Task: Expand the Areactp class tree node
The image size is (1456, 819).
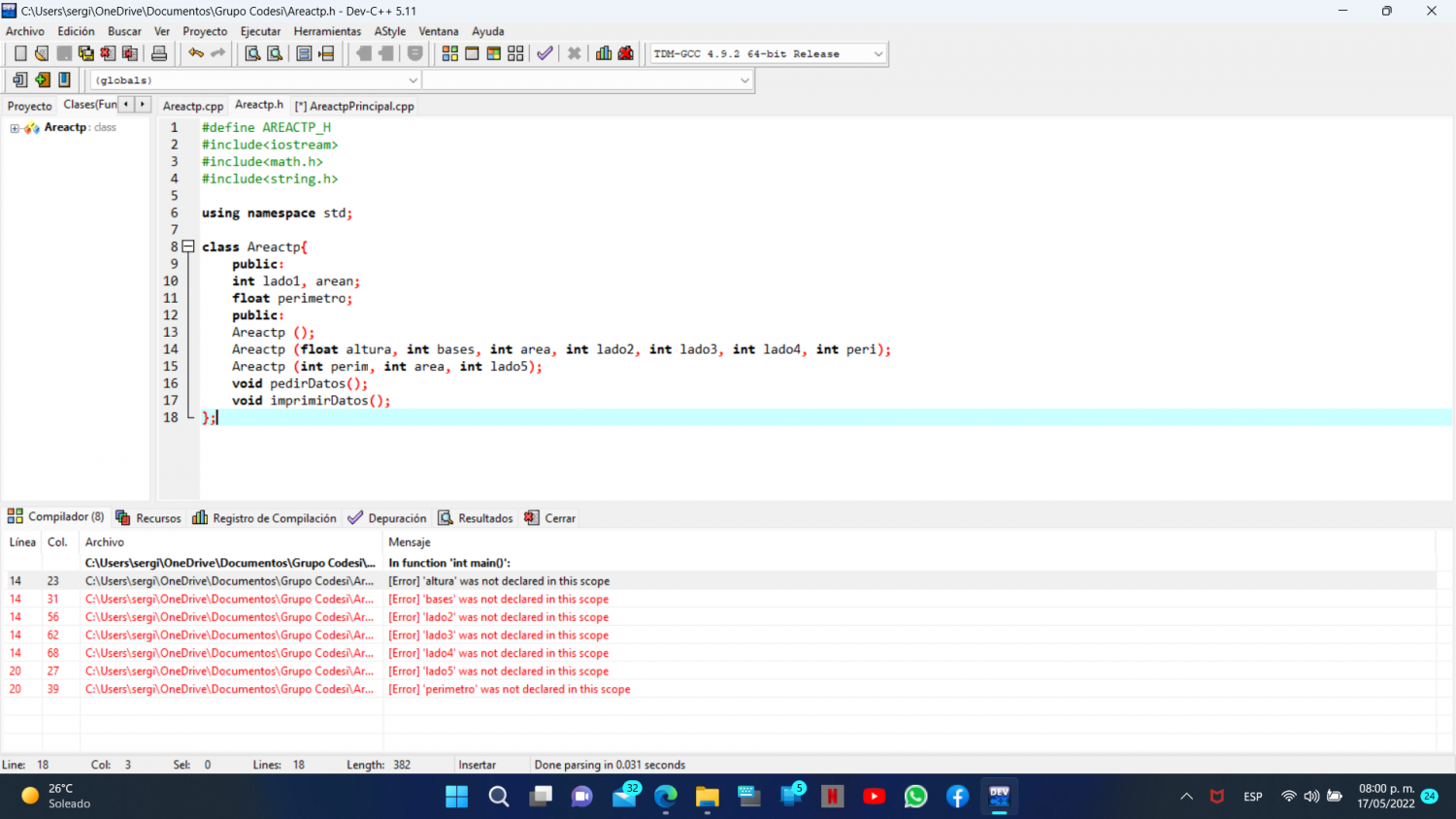Action: [x=15, y=128]
